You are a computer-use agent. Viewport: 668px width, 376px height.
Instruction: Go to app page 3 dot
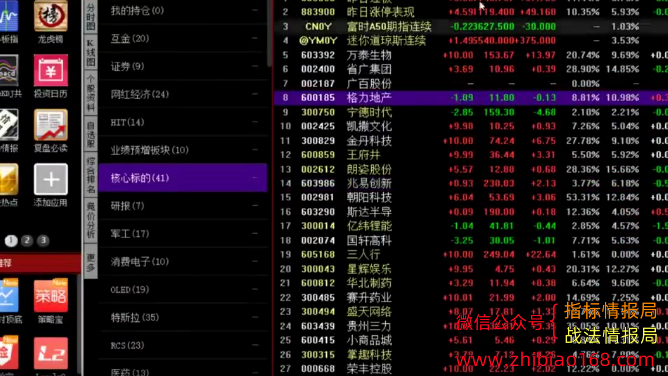click(43, 241)
